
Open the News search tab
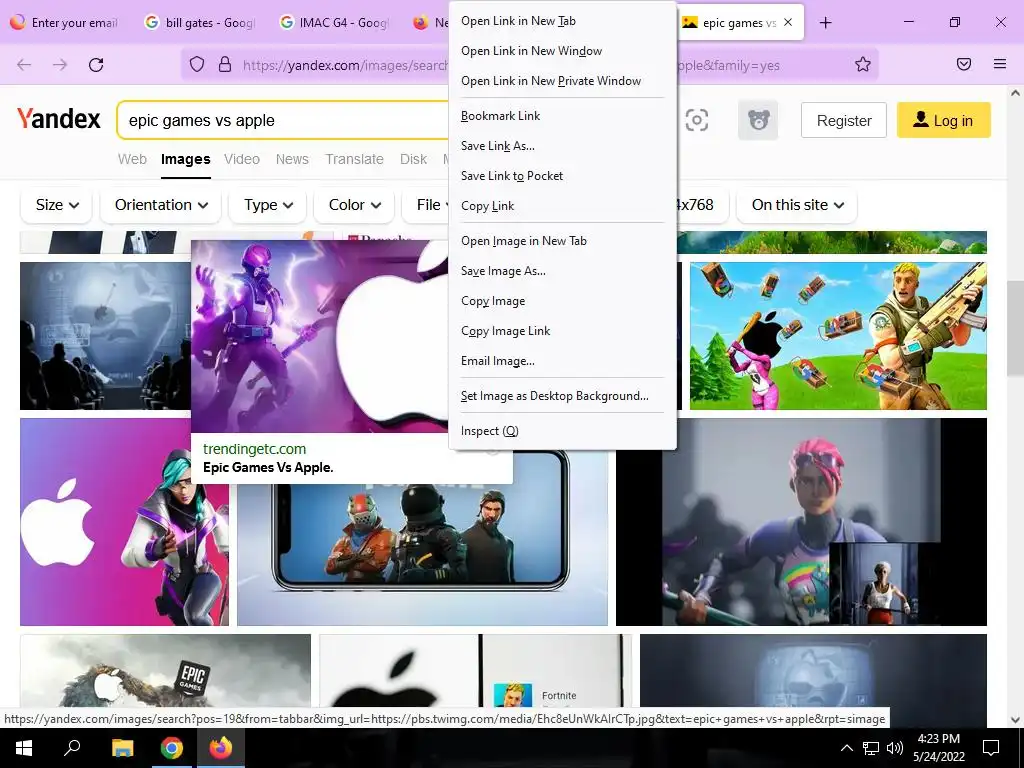coord(292,159)
